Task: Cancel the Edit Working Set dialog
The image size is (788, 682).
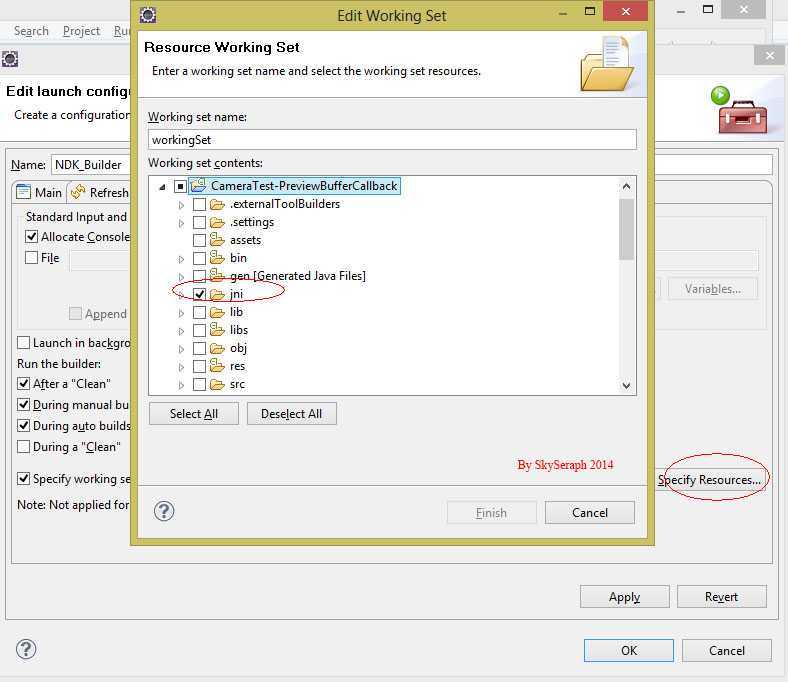Action: click(x=589, y=513)
